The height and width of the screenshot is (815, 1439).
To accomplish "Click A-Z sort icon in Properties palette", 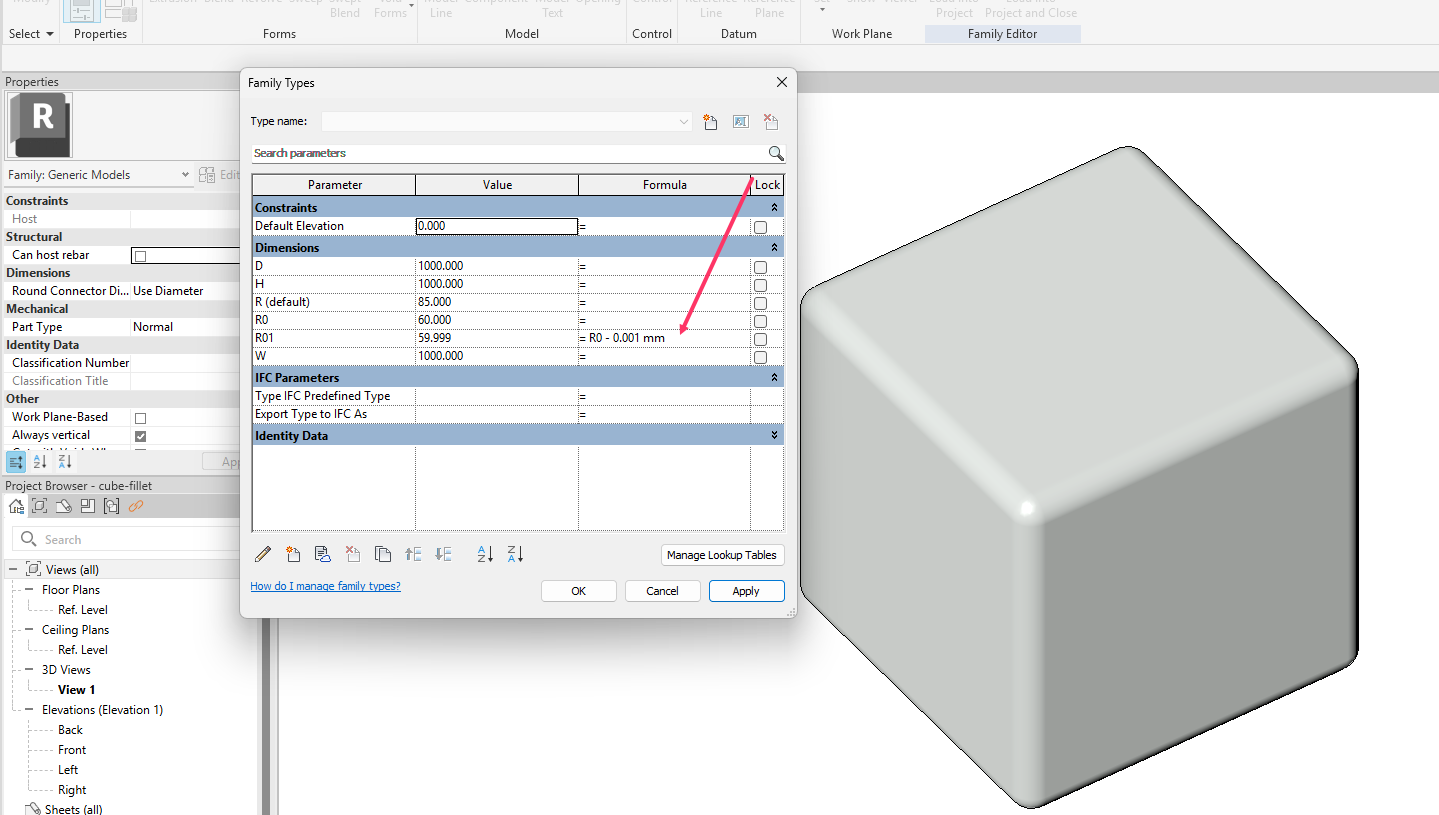I will 40,462.
